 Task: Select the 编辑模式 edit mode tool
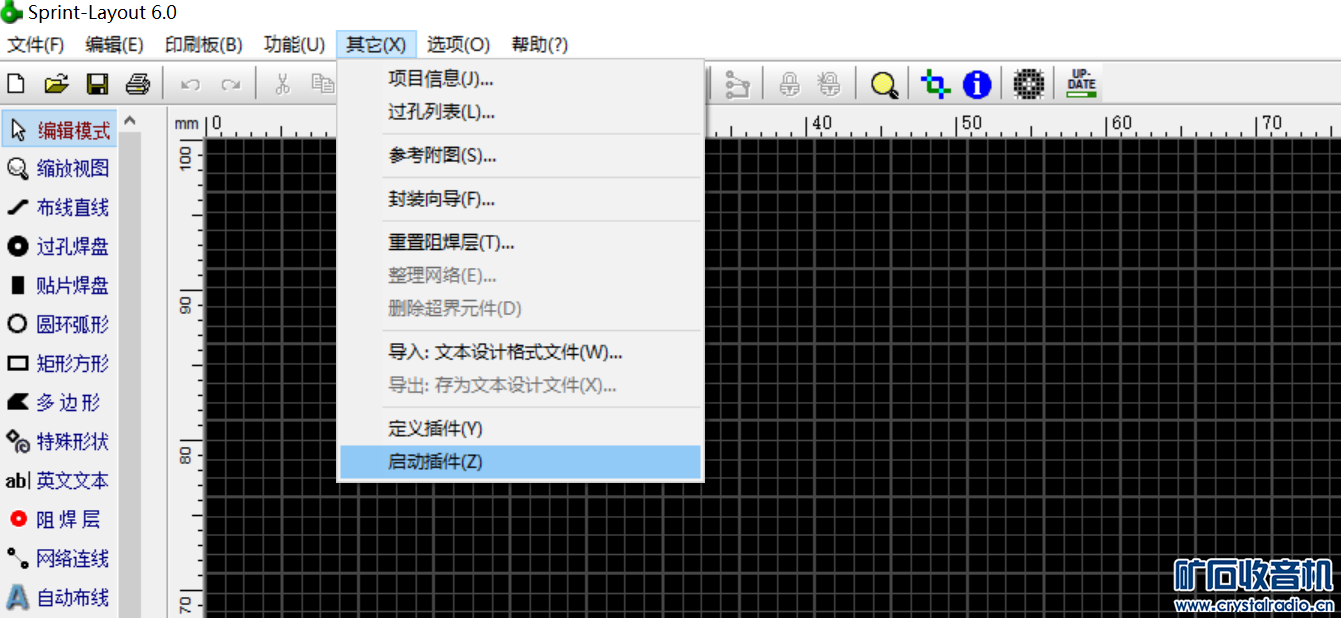59,130
